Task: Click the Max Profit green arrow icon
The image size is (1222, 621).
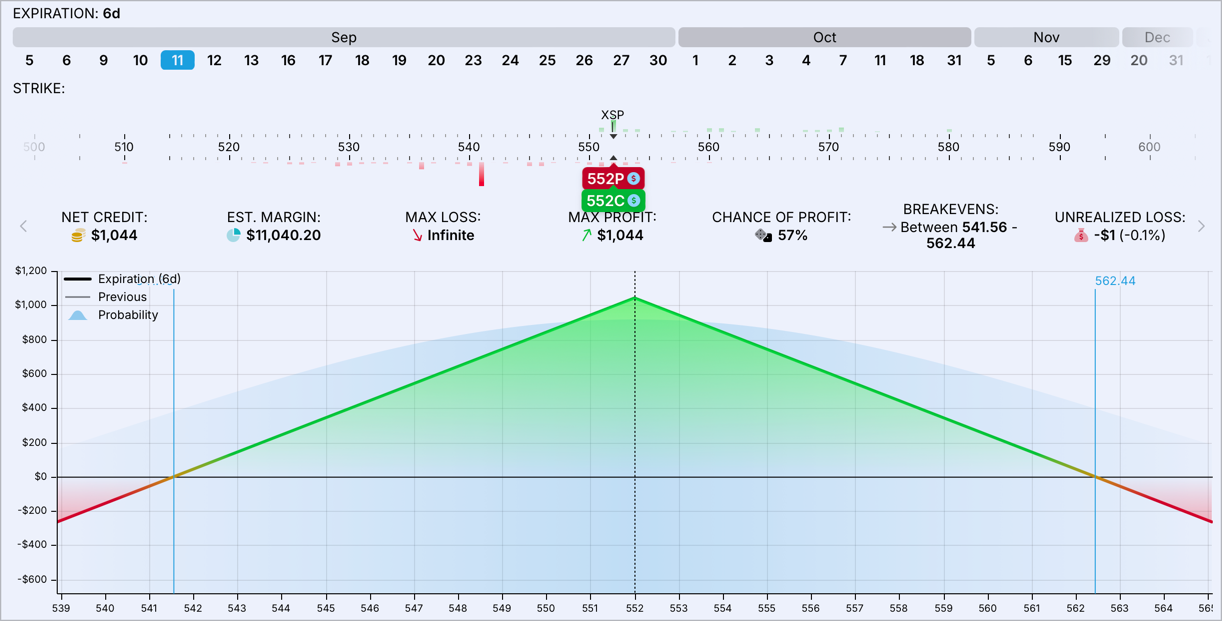Action: point(585,236)
